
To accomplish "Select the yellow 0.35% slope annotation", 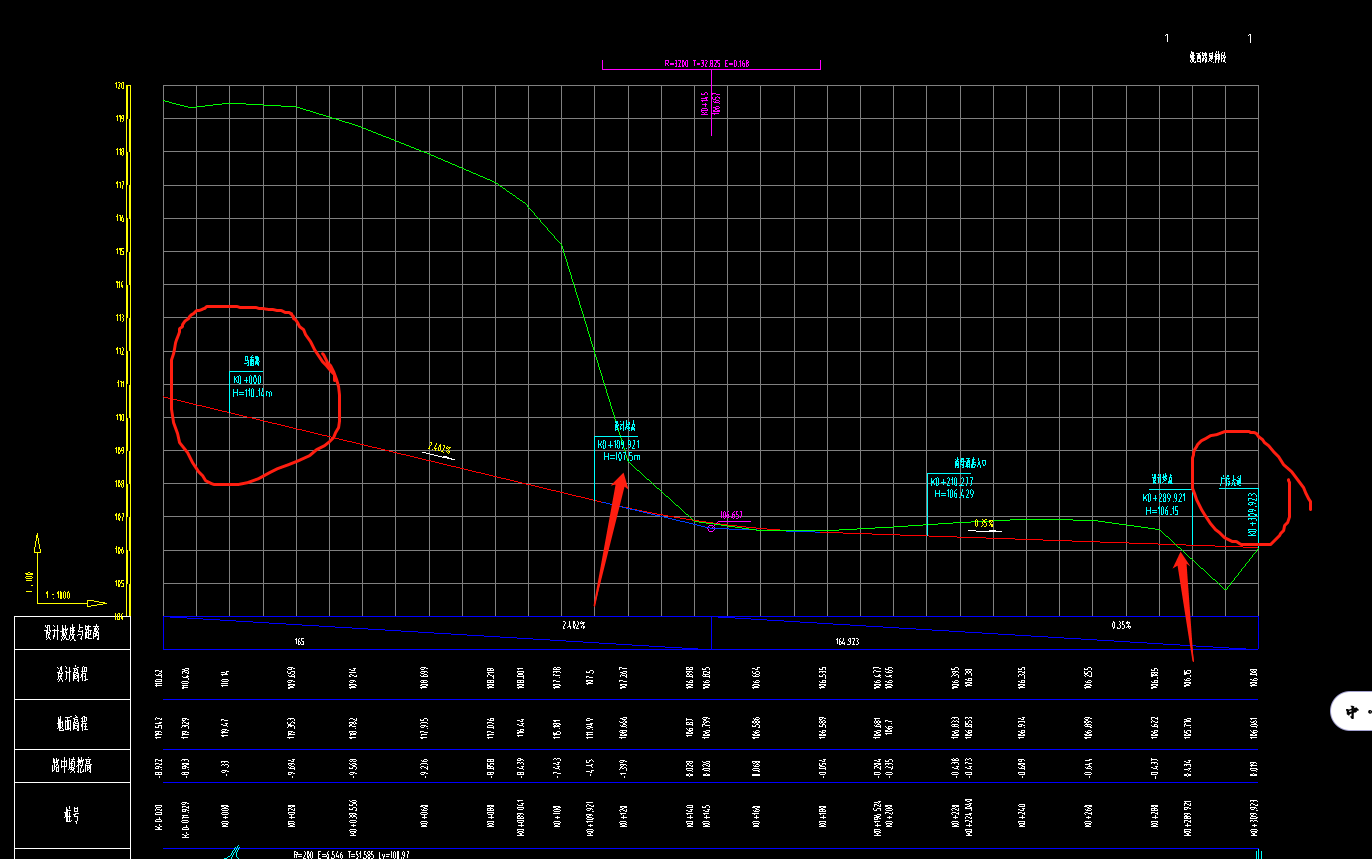I will coord(984,523).
